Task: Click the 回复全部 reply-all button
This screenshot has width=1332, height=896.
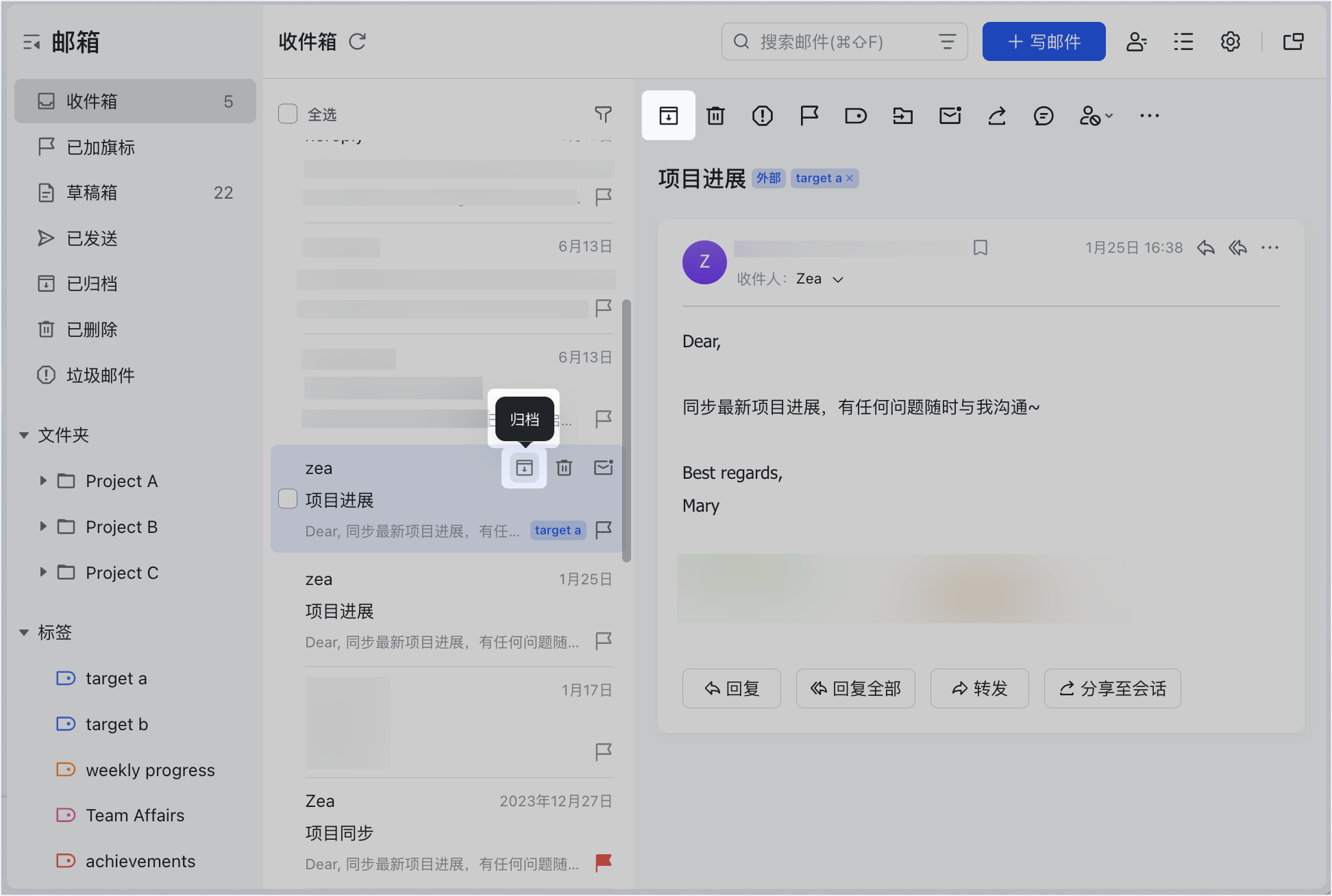Action: [855, 688]
